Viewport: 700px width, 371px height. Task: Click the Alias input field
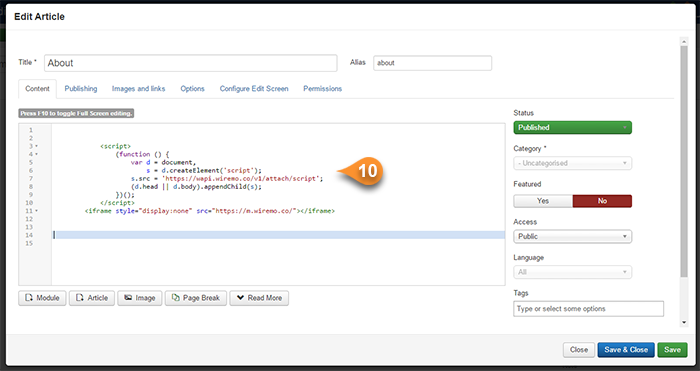point(433,63)
